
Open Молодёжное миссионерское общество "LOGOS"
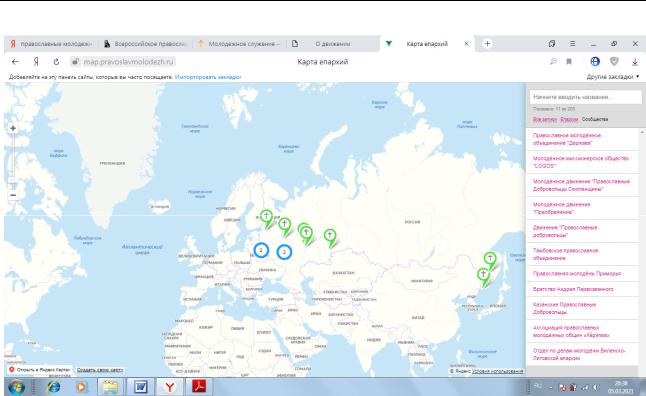pyautogui.click(x=582, y=162)
